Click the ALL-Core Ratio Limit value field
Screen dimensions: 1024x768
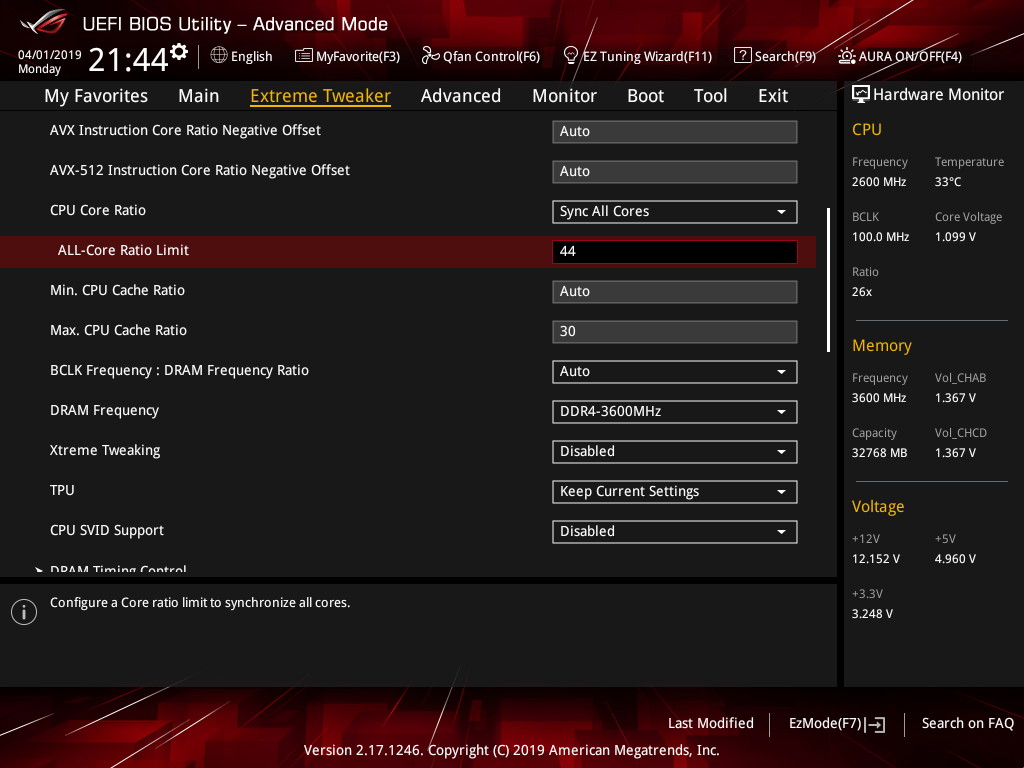675,251
